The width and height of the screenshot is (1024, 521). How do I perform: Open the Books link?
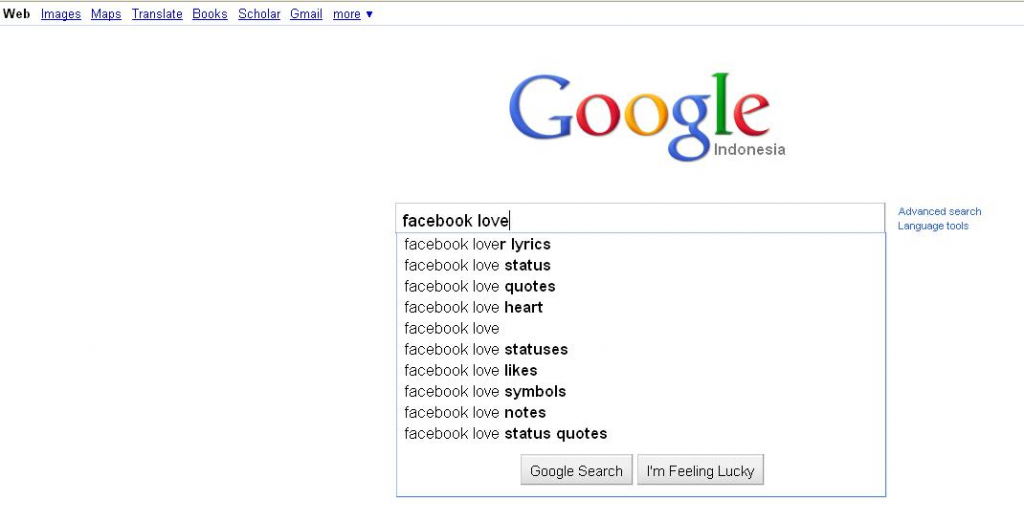pyautogui.click(x=210, y=14)
